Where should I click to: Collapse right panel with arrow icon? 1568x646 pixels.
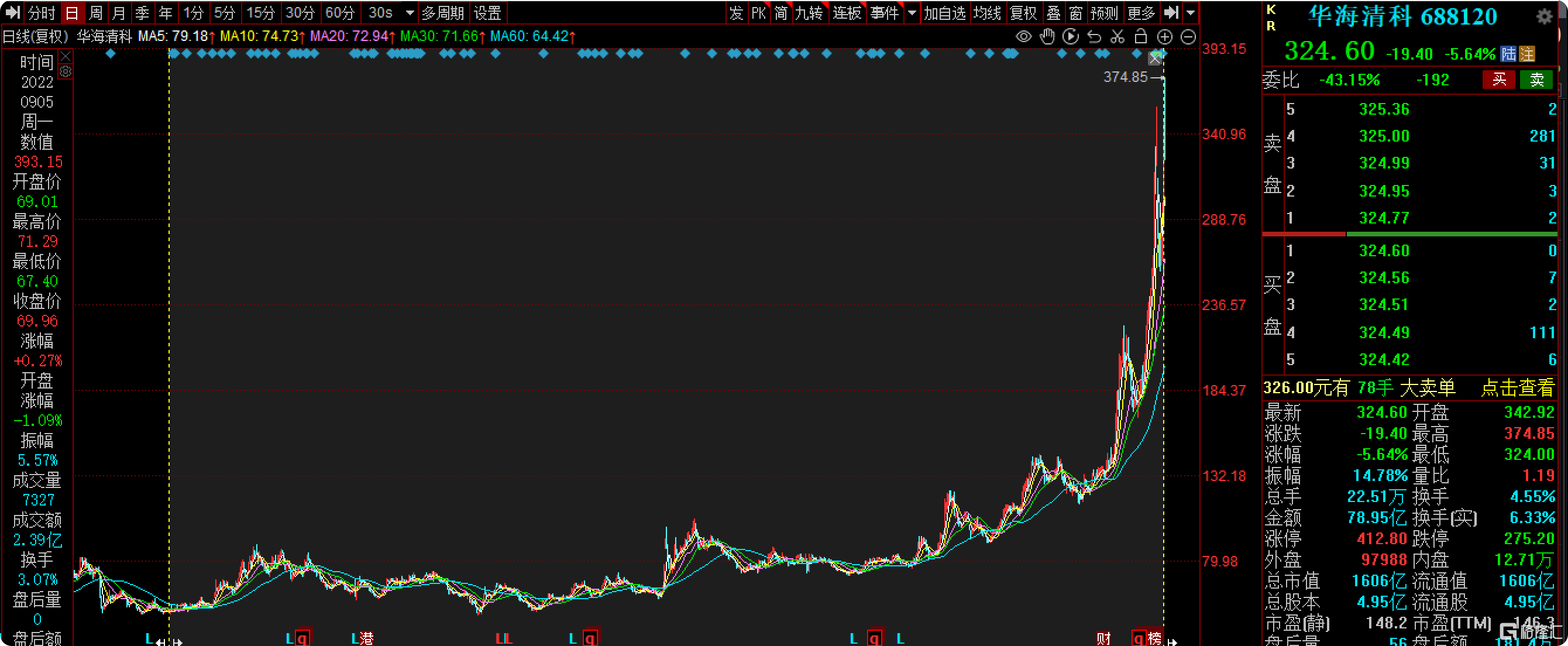coord(1171,13)
